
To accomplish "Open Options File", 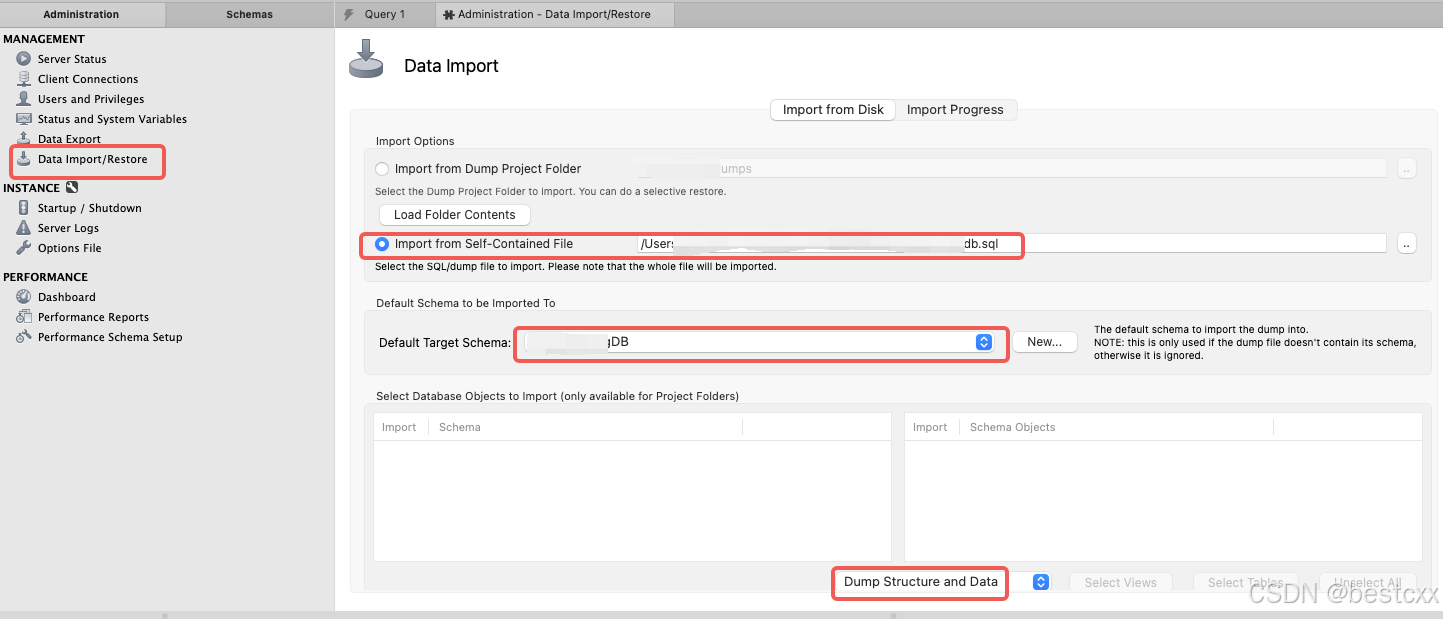I will pos(70,248).
